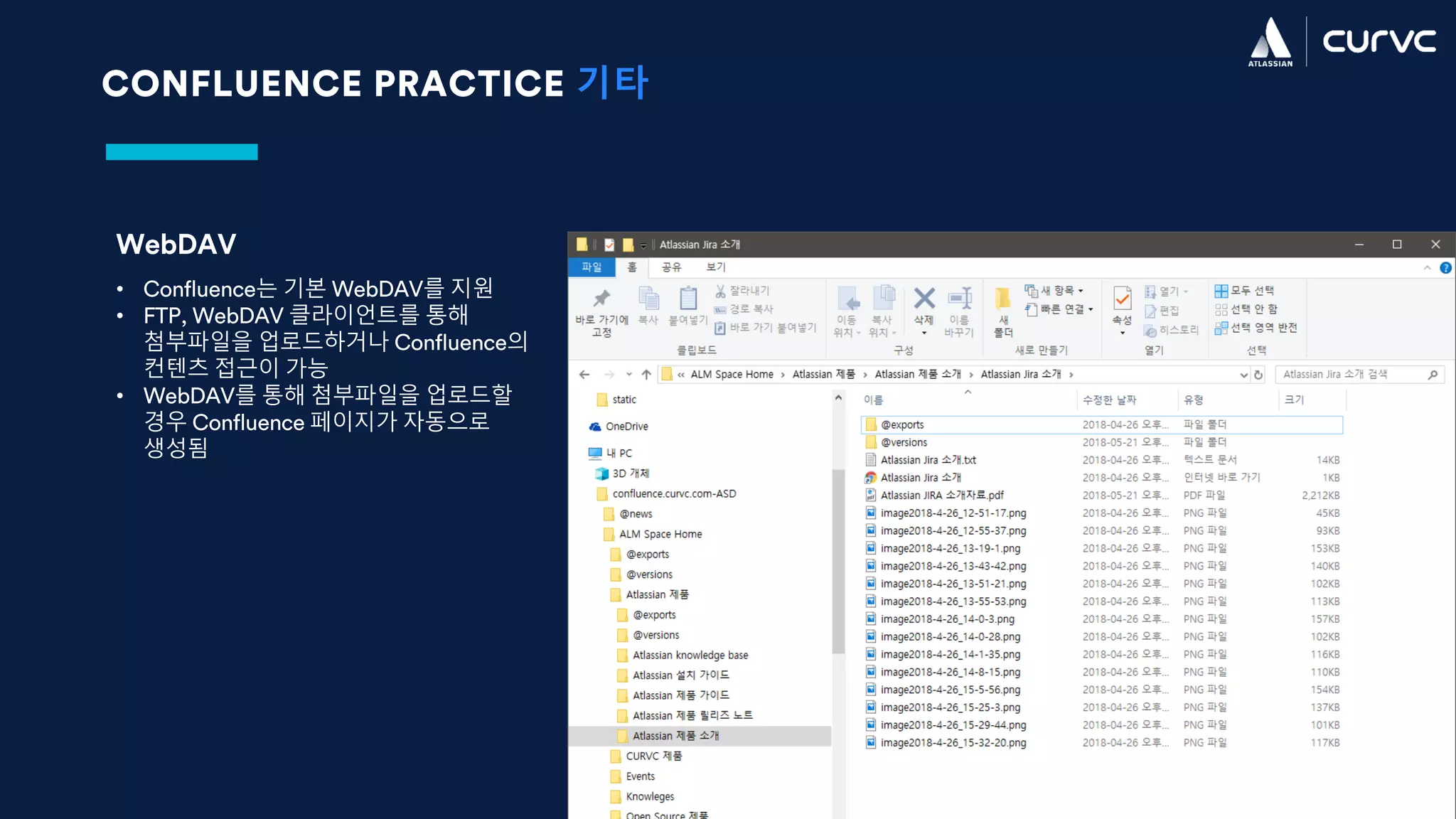Open the New item (새 항목) dropdown

1054,291
